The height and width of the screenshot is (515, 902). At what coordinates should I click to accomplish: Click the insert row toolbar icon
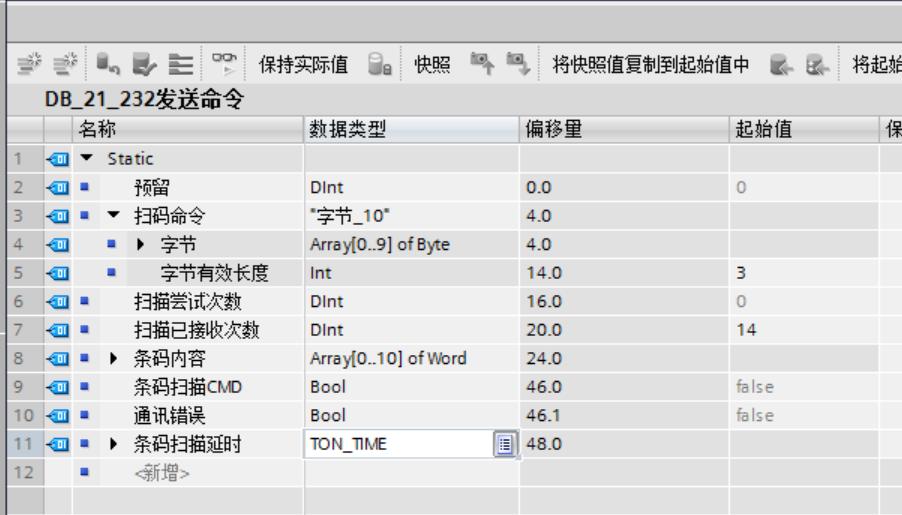tap(29, 63)
